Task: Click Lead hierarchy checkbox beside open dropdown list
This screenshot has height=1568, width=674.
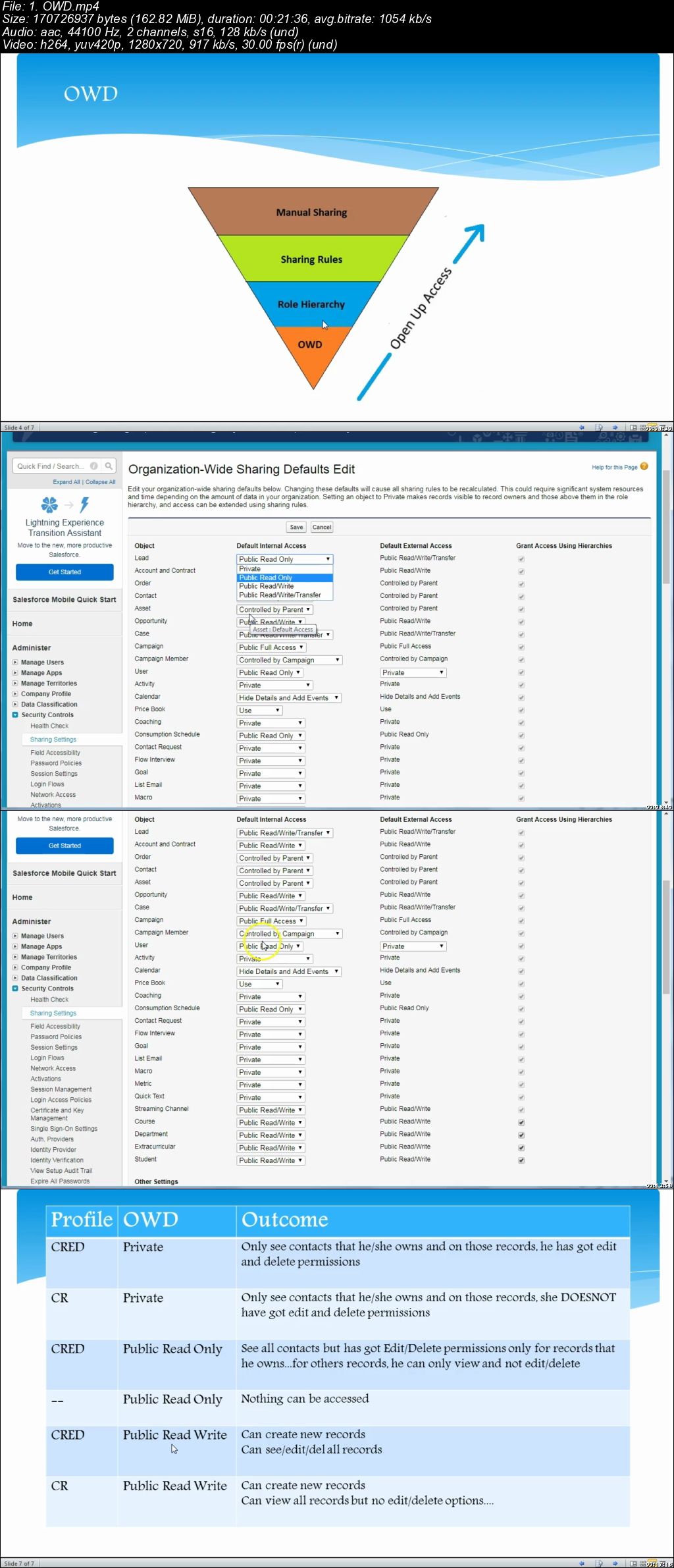Action: [521, 559]
